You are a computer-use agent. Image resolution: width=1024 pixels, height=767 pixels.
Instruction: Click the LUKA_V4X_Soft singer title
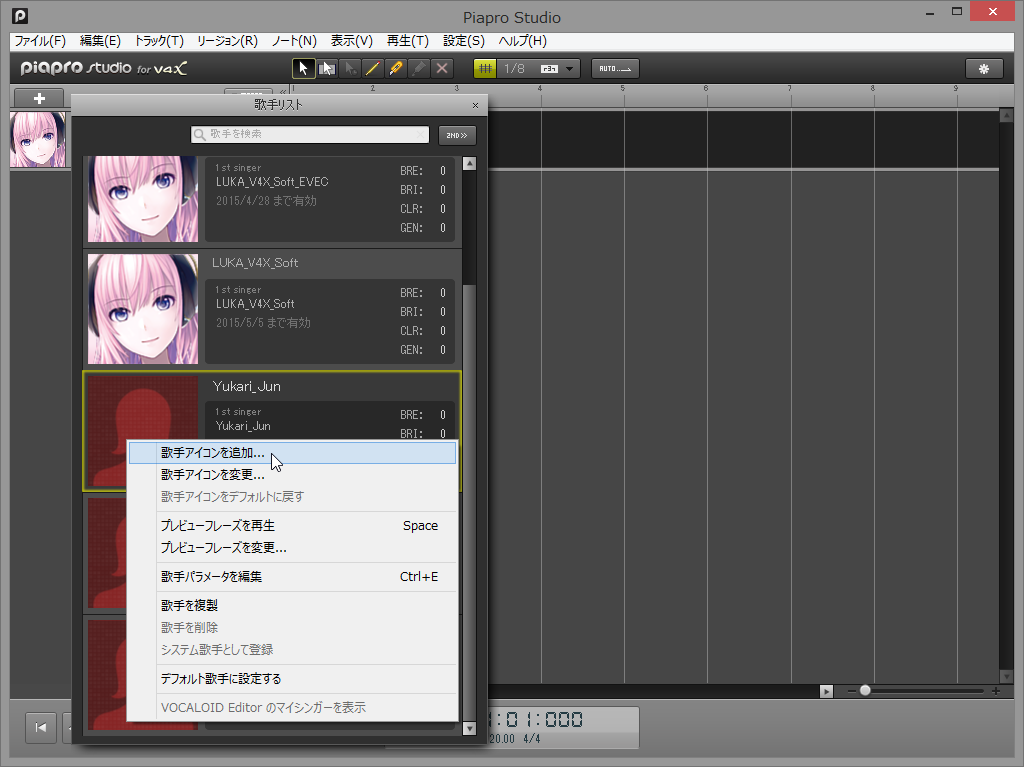tap(255, 263)
